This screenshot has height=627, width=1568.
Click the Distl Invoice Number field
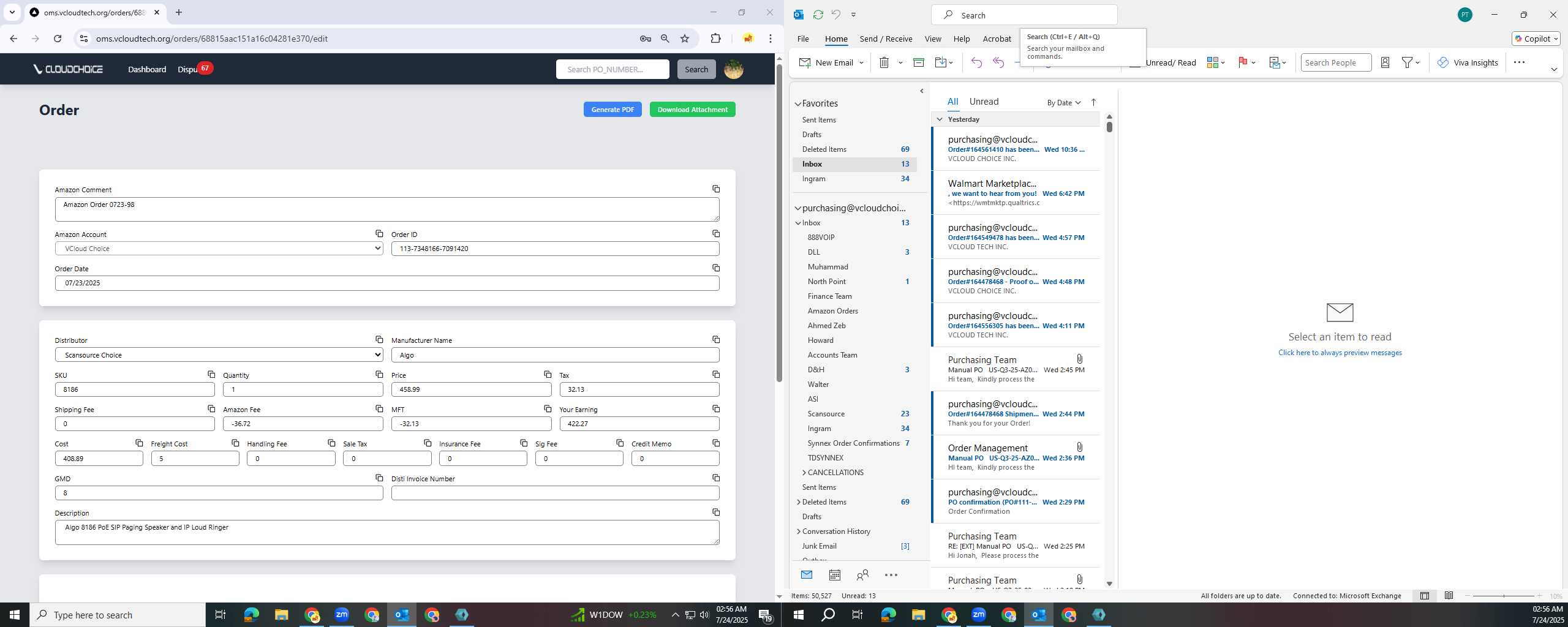pos(555,493)
